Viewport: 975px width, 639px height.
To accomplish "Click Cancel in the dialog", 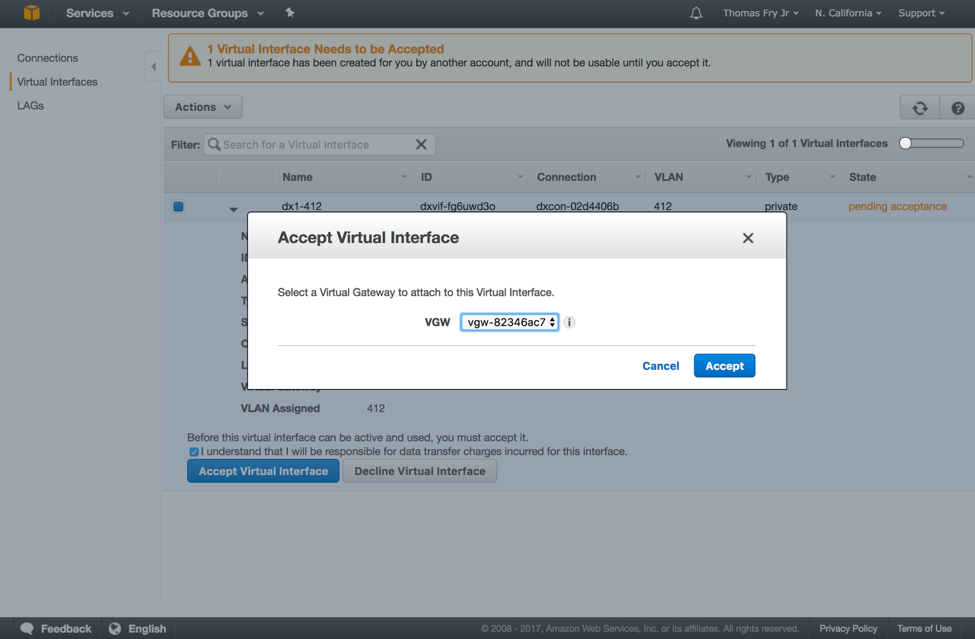I will tap(660, 366).
